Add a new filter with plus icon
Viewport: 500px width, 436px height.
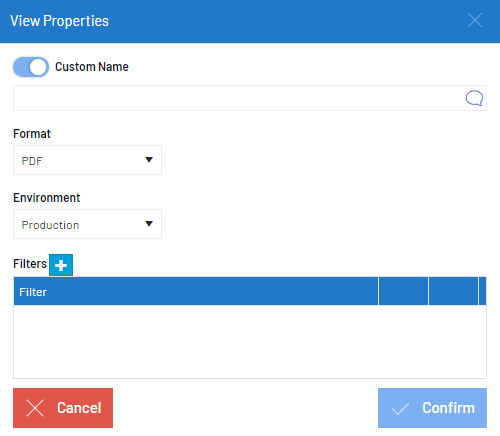61,265
